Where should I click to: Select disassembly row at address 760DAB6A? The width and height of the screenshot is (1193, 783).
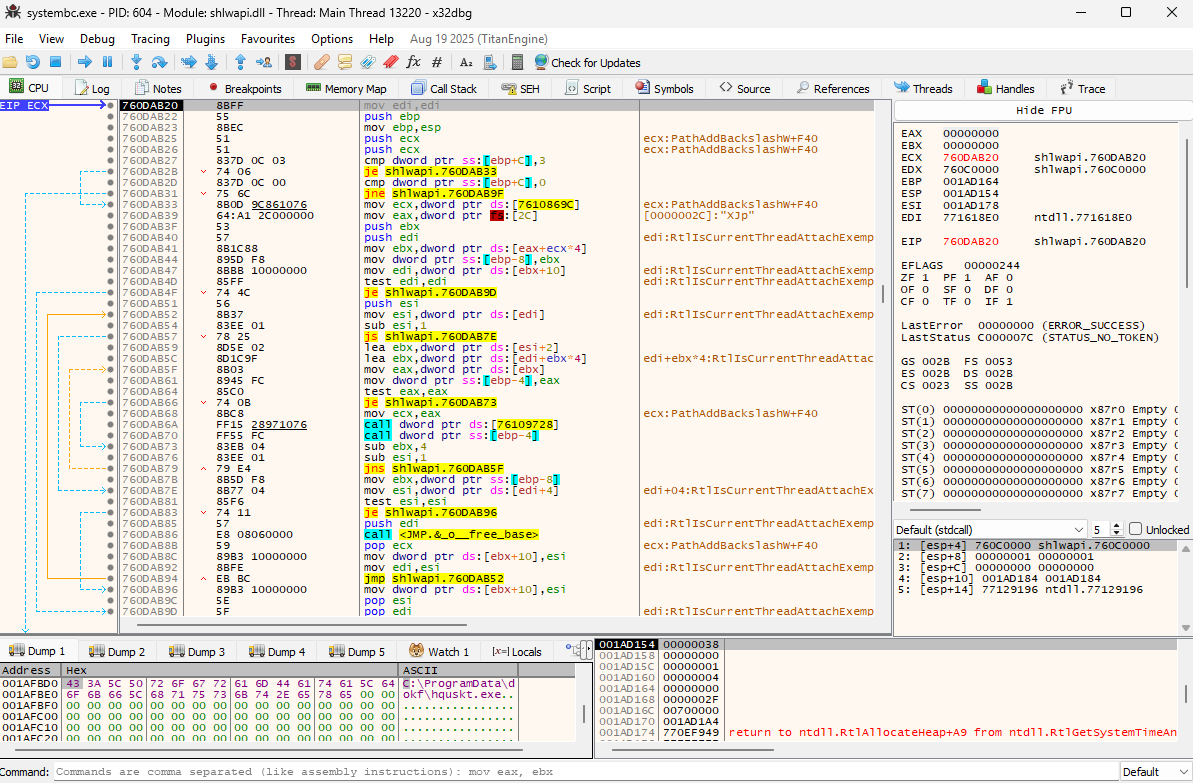pos(498,425)
